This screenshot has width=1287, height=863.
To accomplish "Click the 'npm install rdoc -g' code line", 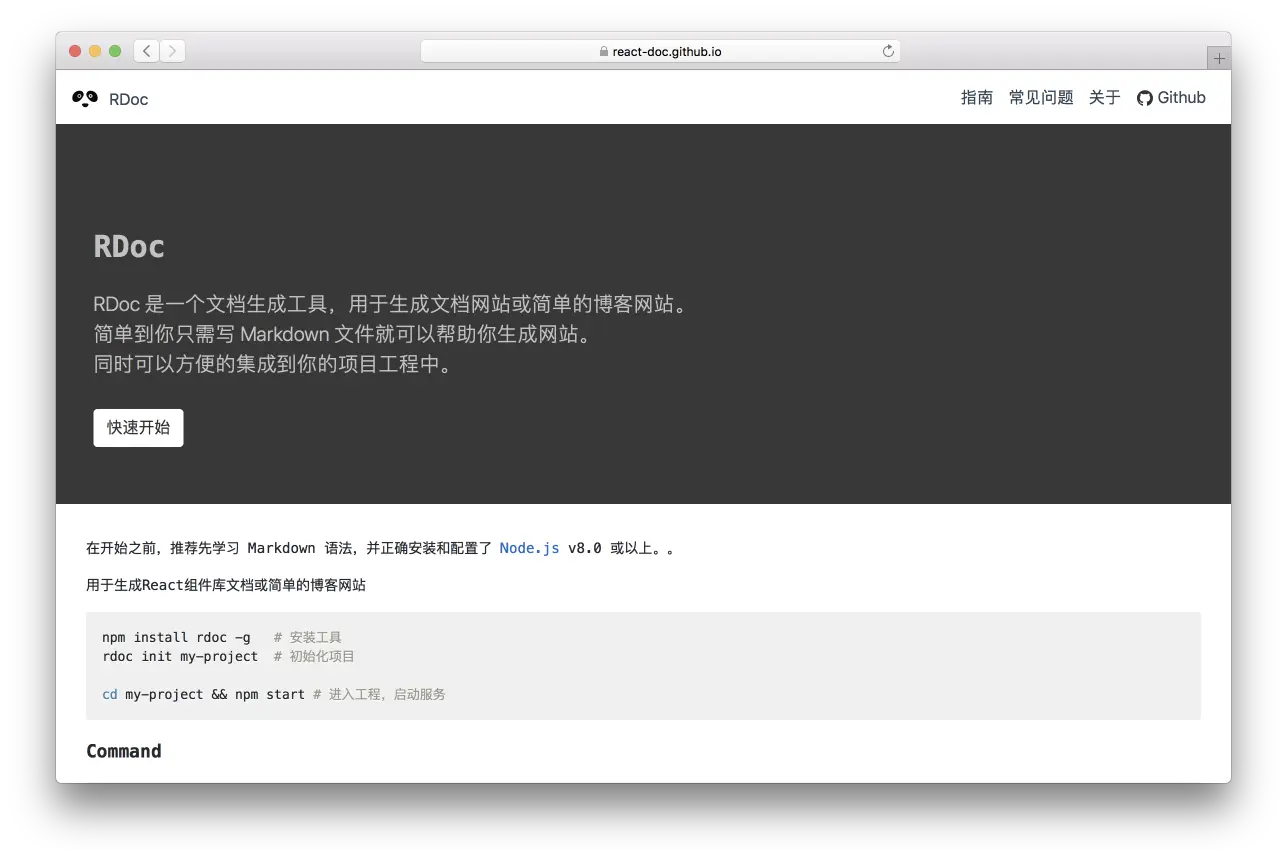I will [176, 637].
